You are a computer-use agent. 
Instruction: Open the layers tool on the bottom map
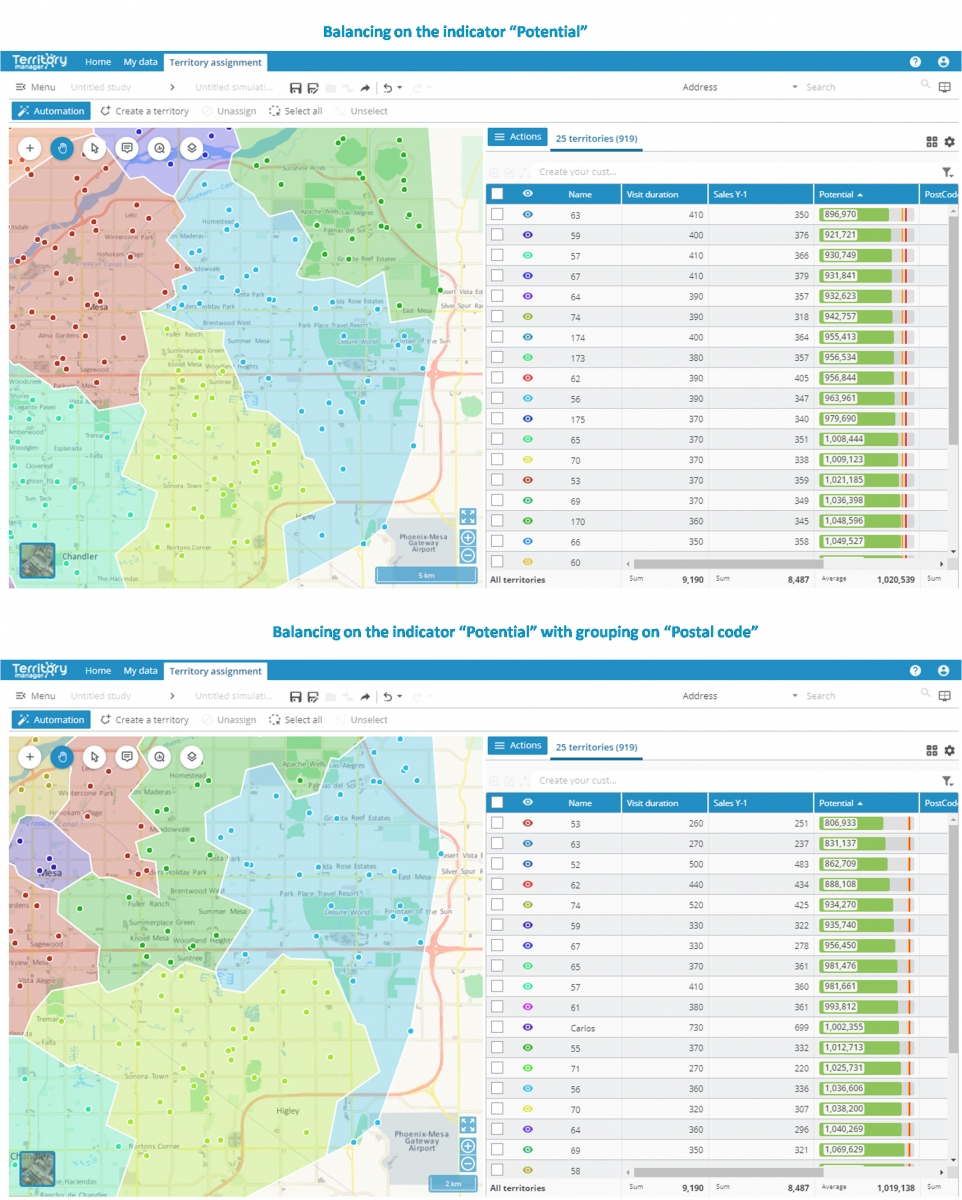pyautogui.click(x=191, y=757)
